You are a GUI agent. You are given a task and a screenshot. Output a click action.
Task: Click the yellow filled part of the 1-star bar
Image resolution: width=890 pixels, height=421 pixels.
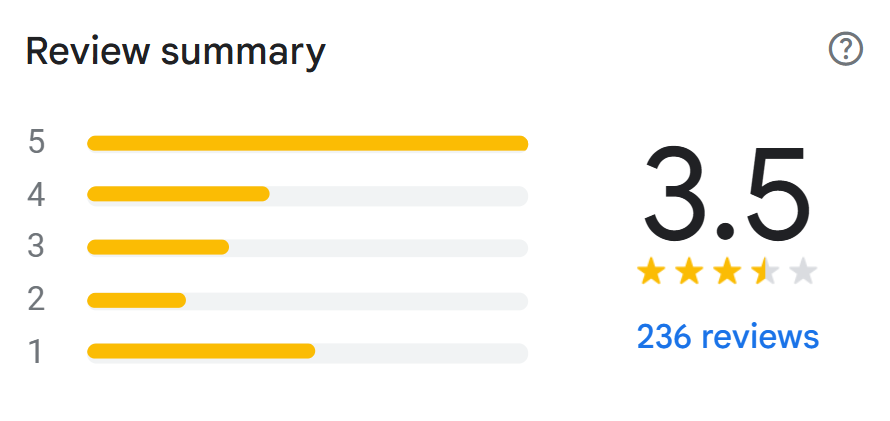200,351
